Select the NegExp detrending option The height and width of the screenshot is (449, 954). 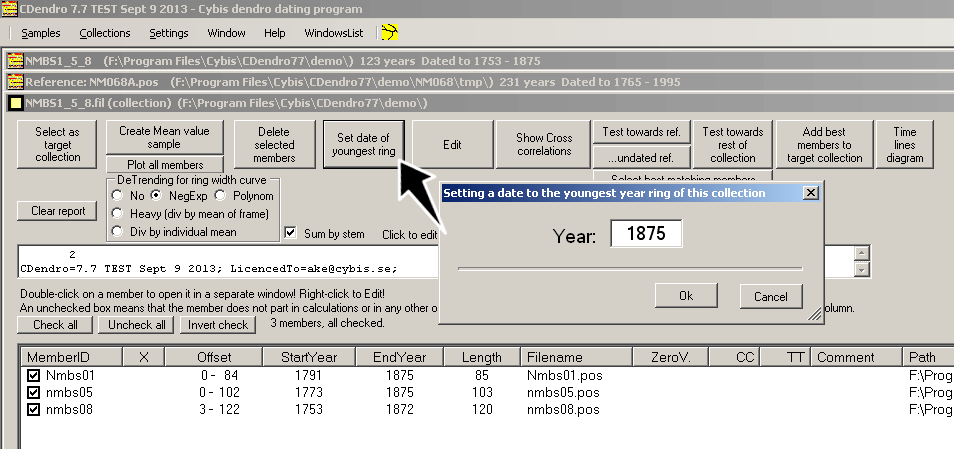(x=156, y=196)
